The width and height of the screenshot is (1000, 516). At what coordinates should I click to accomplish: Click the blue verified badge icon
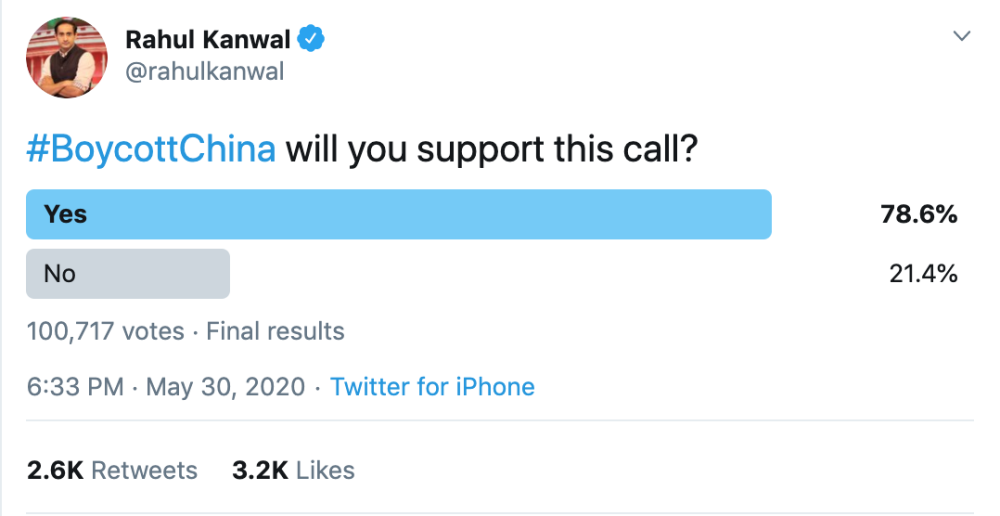pos(313,40)
